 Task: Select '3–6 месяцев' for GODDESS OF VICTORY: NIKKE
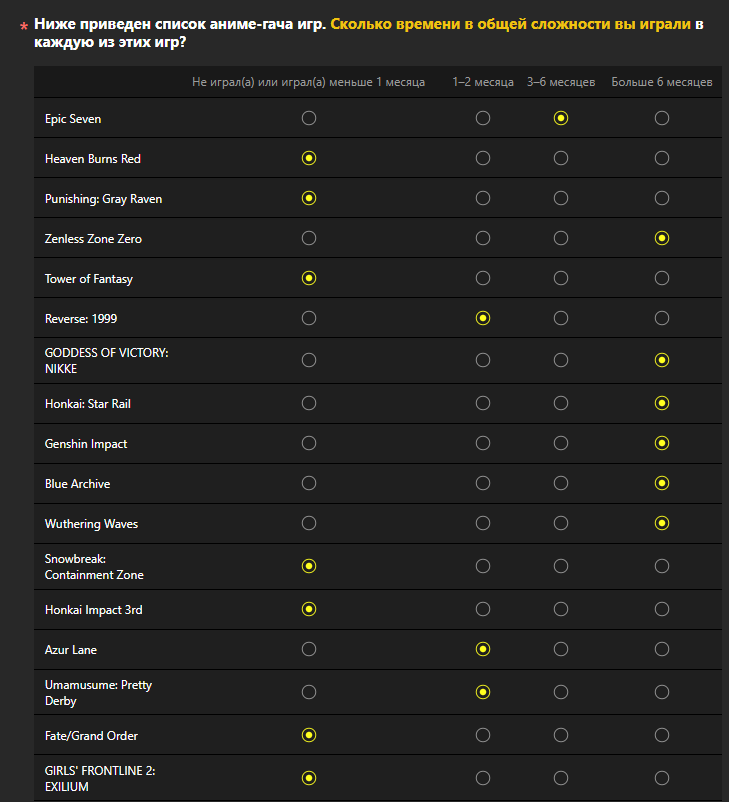pos(561,360)
